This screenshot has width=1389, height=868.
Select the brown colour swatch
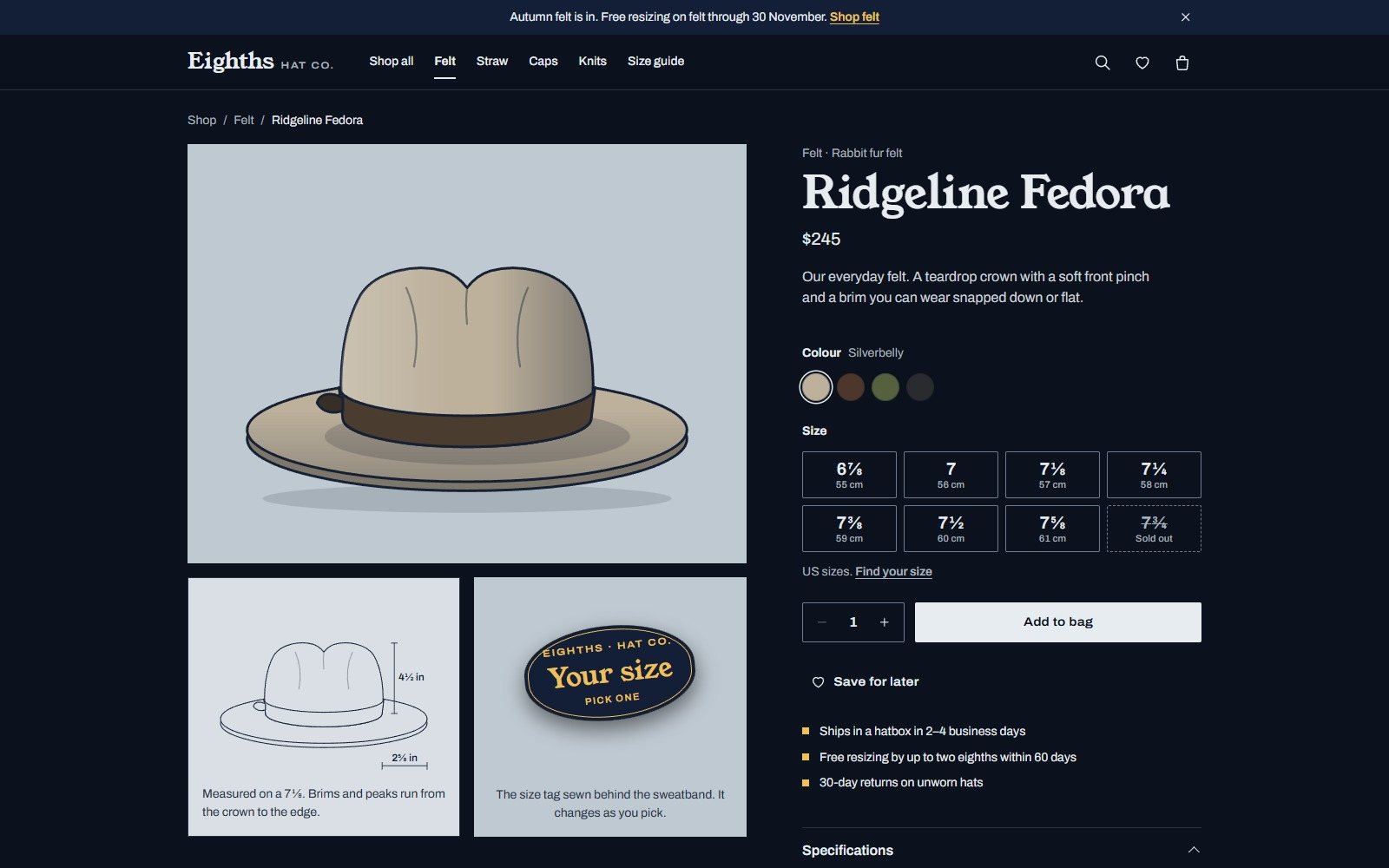click(x=851, y=387)
